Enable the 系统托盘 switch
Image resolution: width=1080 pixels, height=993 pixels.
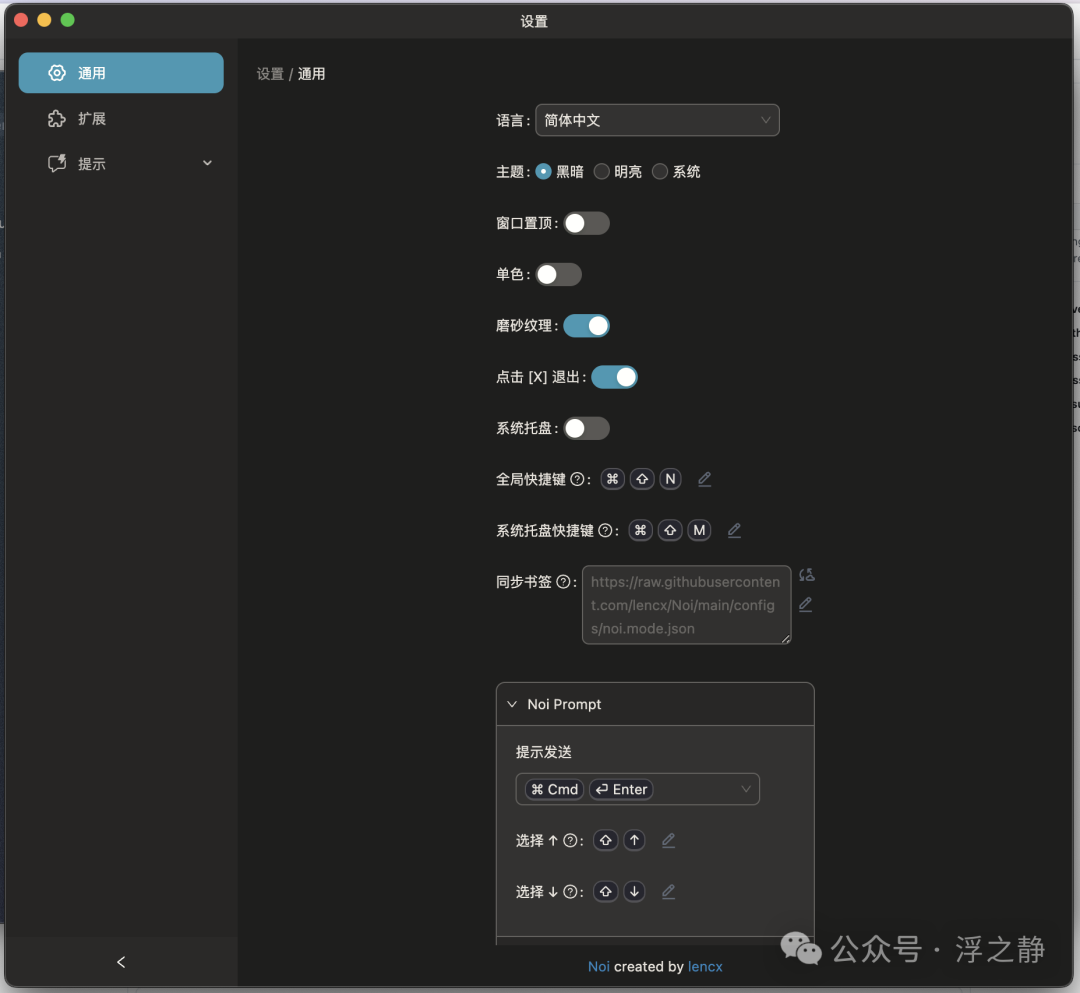pos(587,428)
